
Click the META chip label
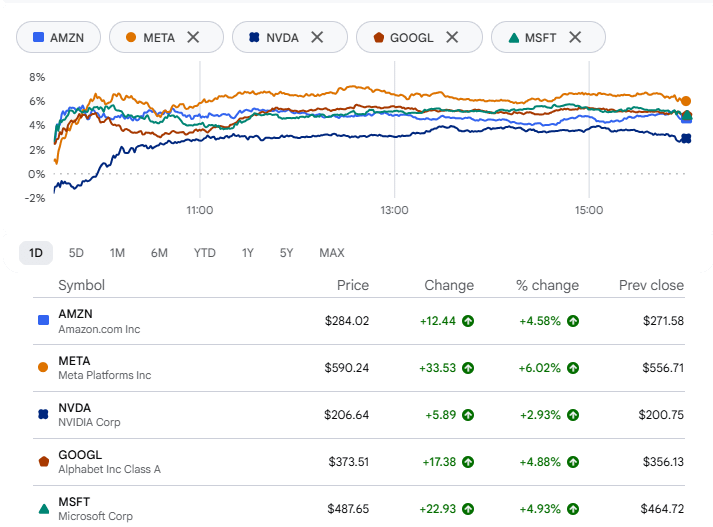[x=159, y=38]
